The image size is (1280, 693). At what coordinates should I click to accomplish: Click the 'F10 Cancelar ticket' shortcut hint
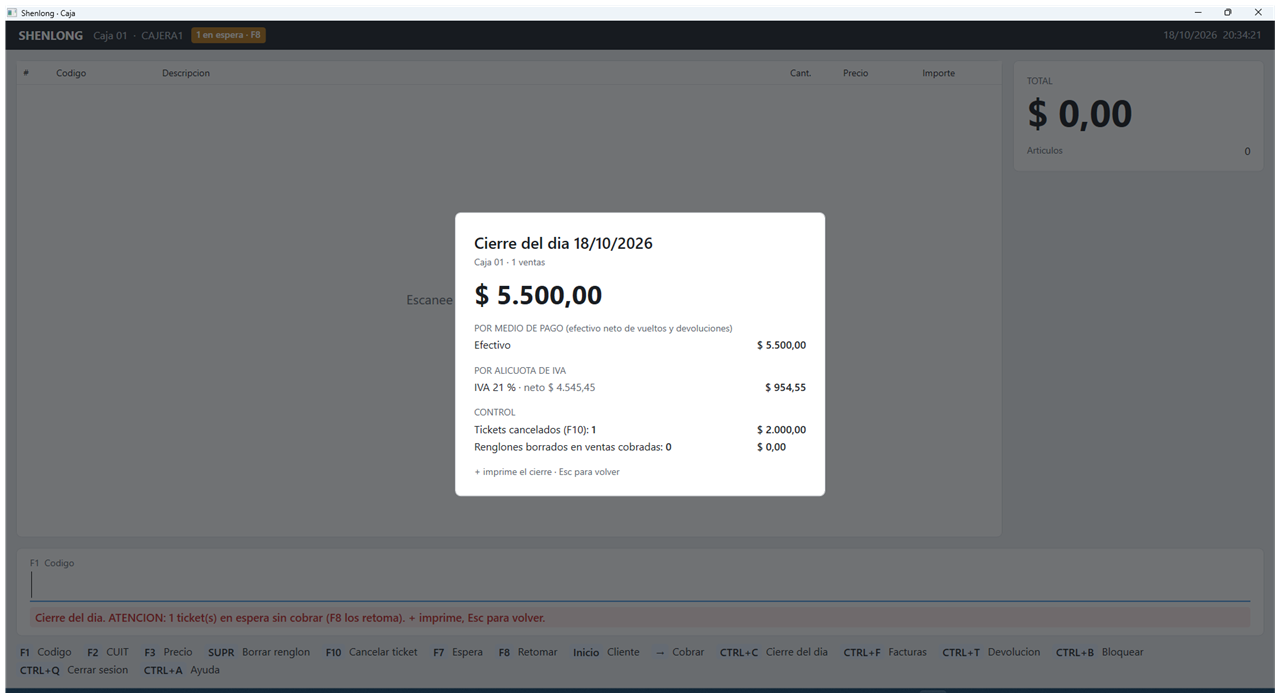point(372,652)
